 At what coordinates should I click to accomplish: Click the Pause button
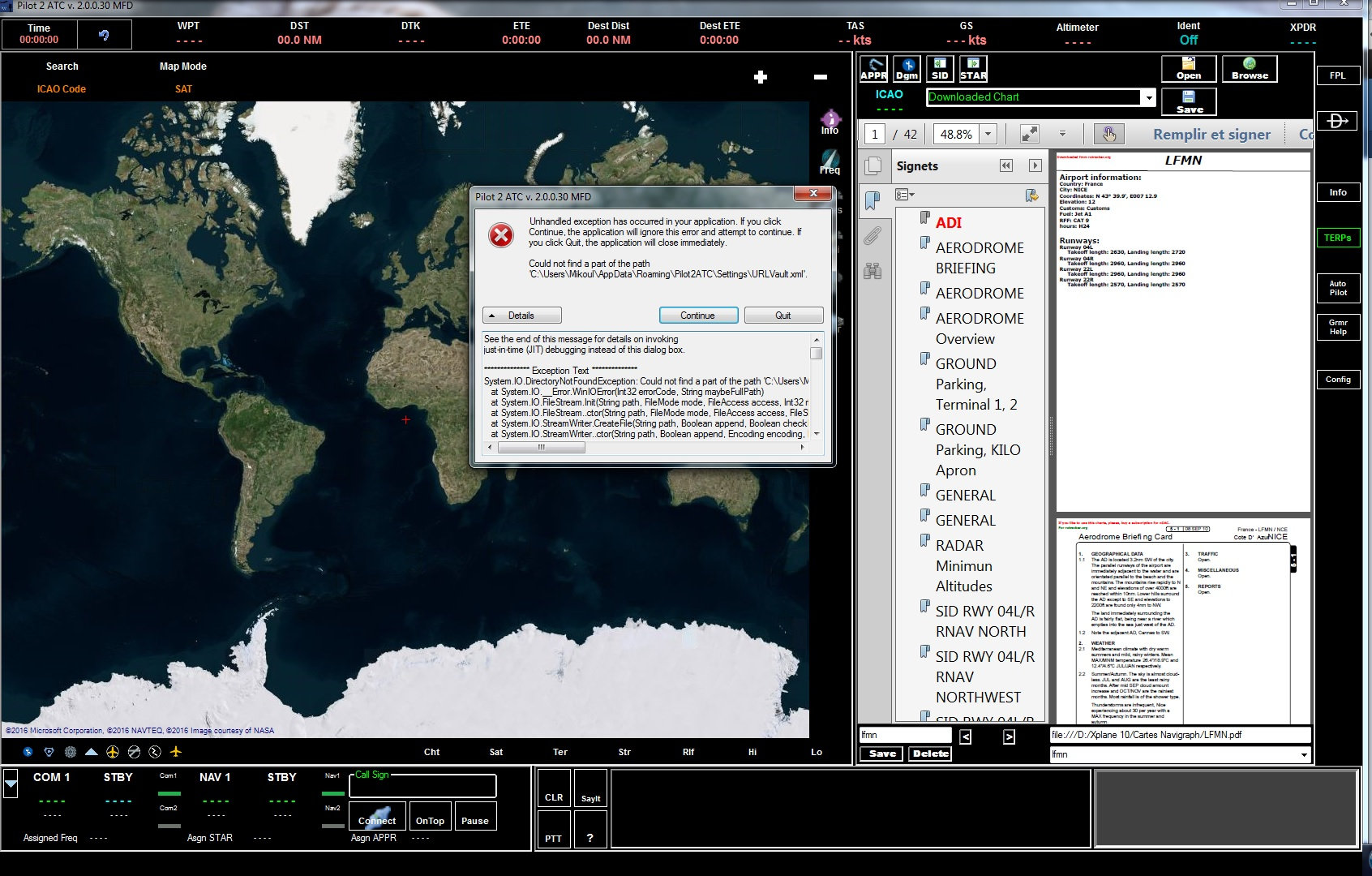[x=475, y=816]
